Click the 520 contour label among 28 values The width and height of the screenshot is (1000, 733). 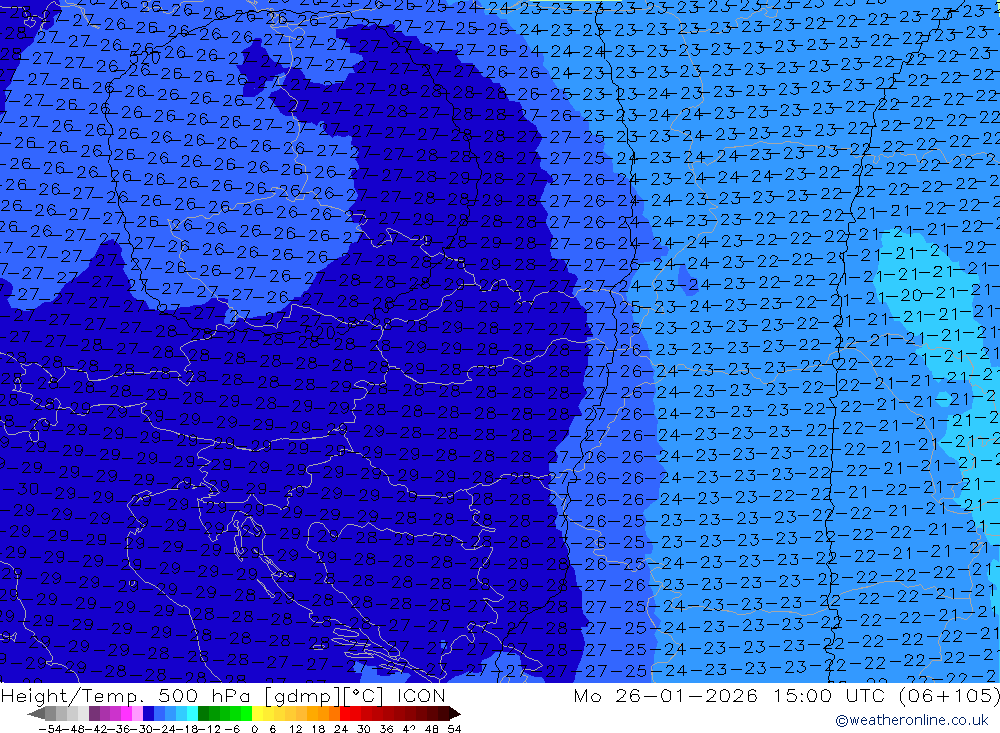click(320, 332)
